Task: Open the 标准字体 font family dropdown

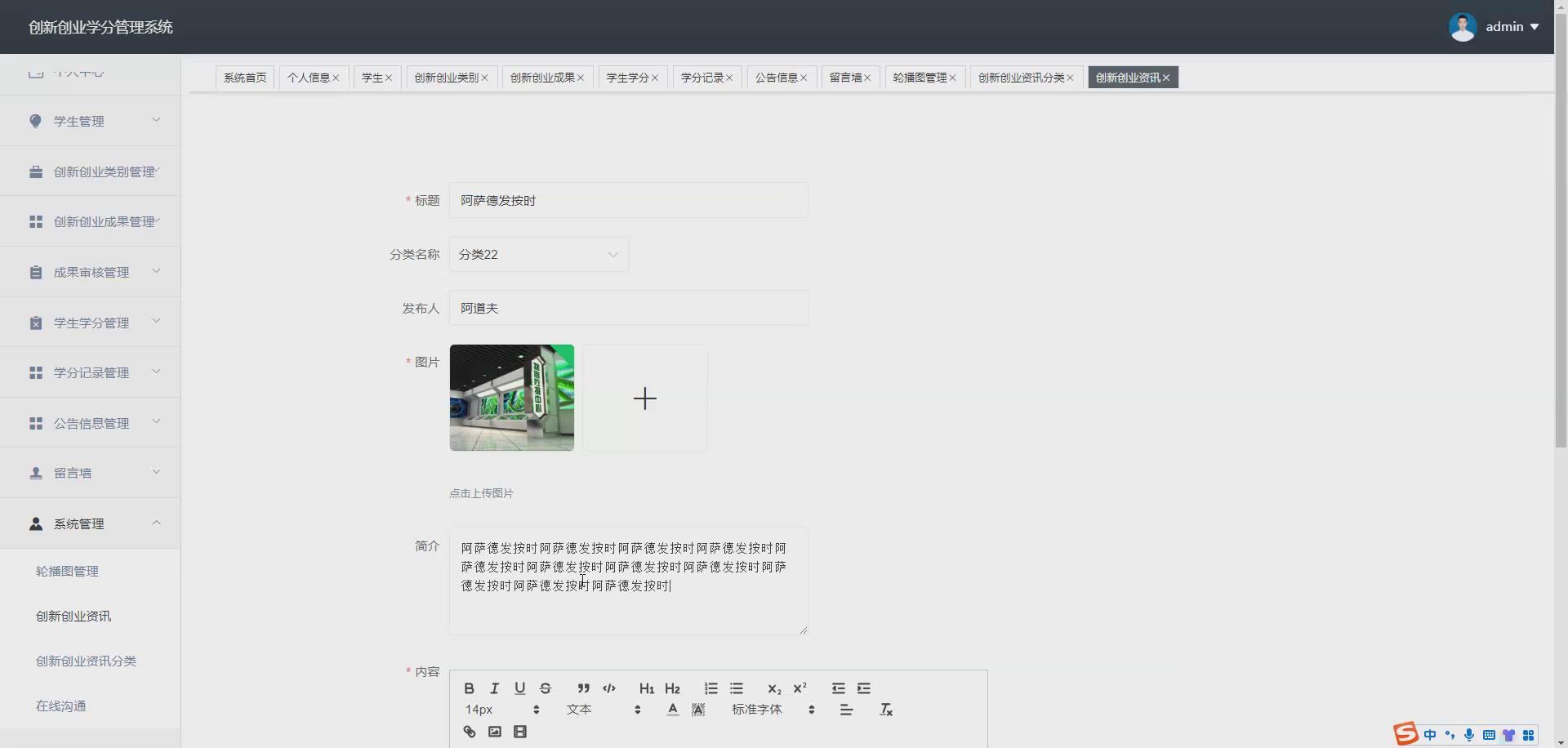Action: click(759, 710)
